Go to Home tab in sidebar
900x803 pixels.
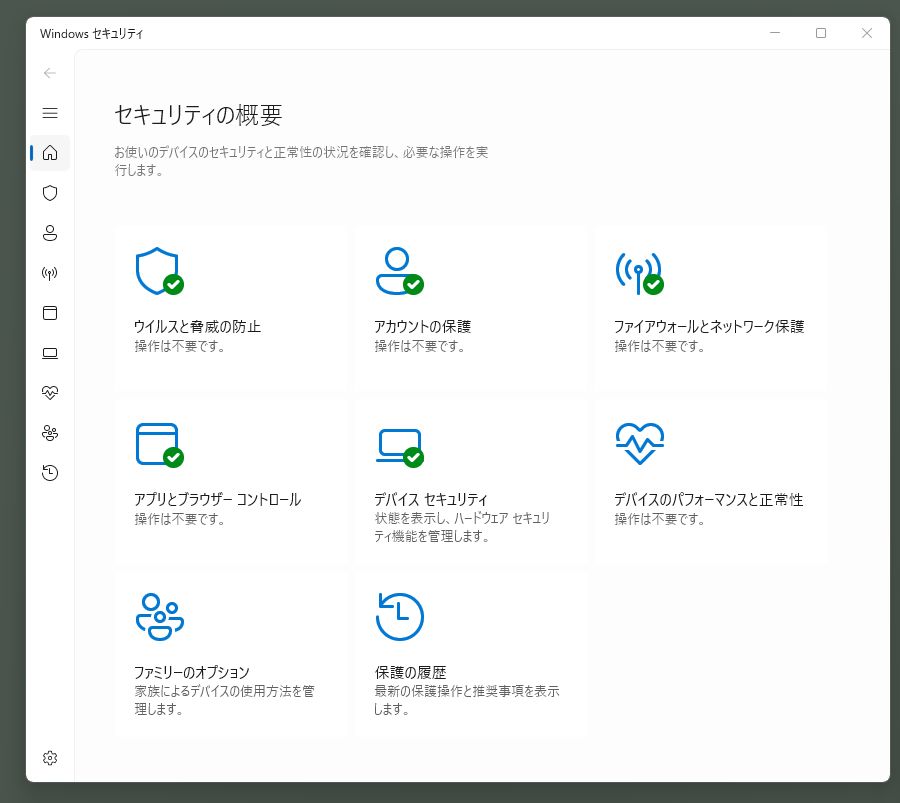50,153
